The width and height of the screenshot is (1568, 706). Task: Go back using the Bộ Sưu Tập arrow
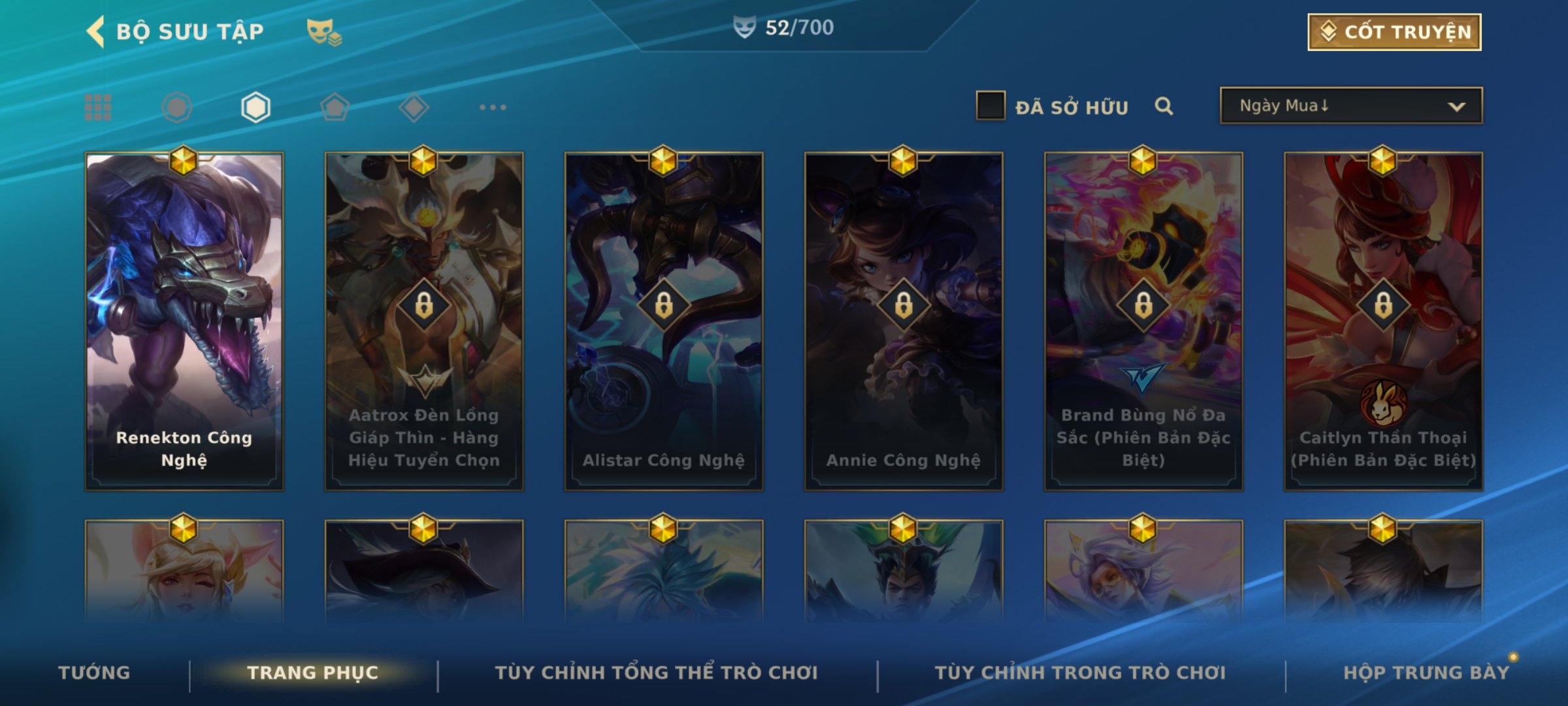pyautogui.click(x=96, y=31)
